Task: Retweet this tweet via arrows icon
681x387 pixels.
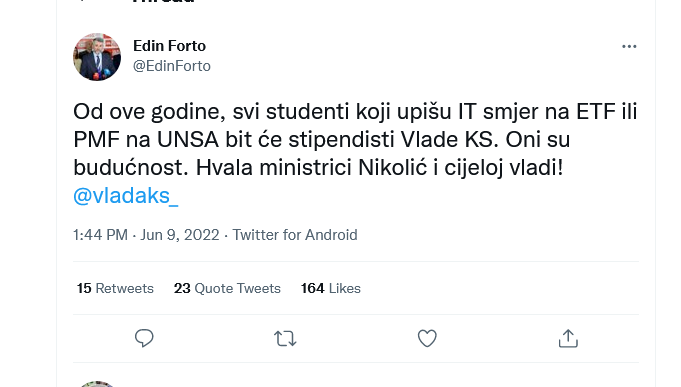Action: coord(285,338)
